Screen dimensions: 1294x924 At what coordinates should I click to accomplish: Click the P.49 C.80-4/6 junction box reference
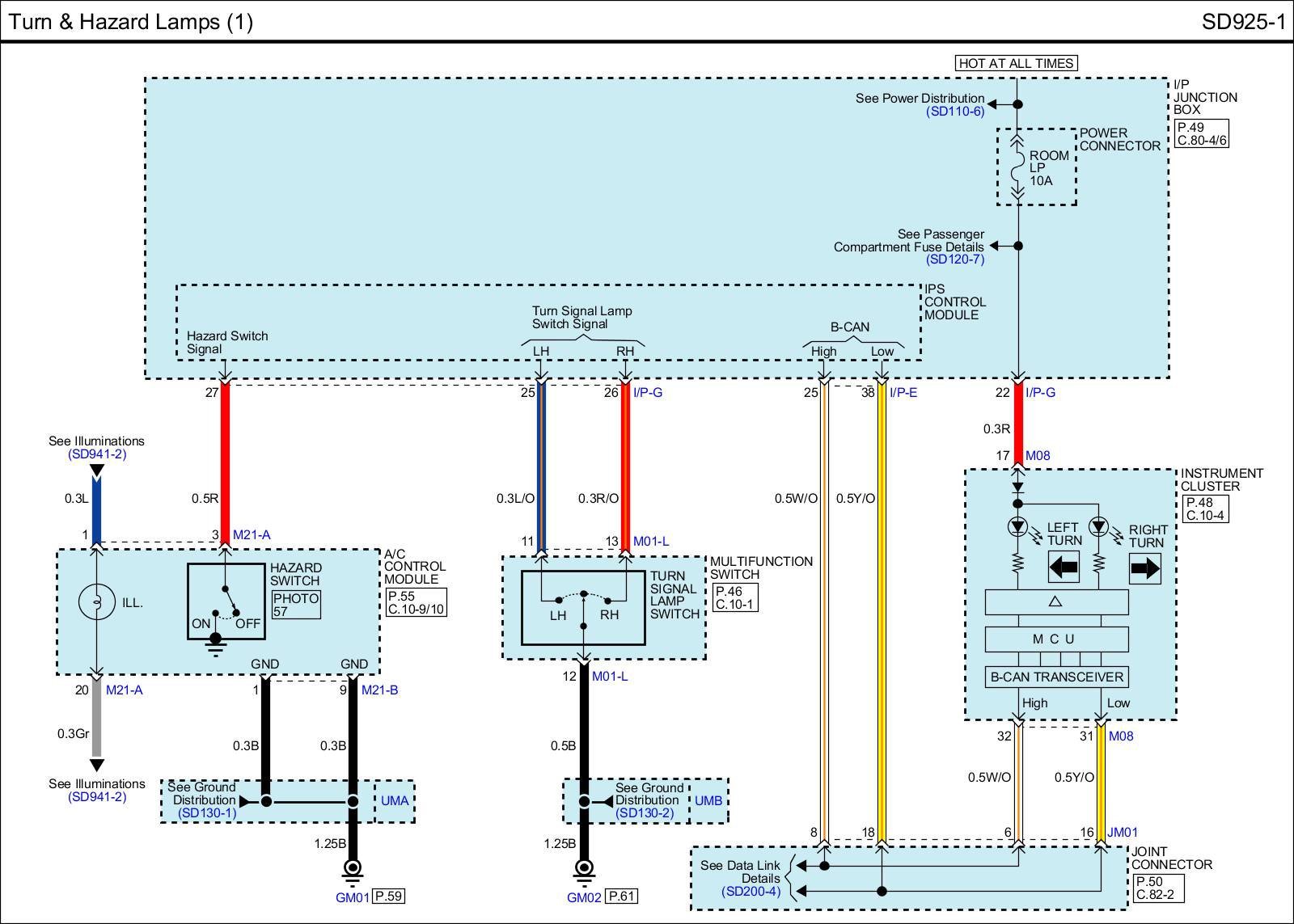[1201, 133]
